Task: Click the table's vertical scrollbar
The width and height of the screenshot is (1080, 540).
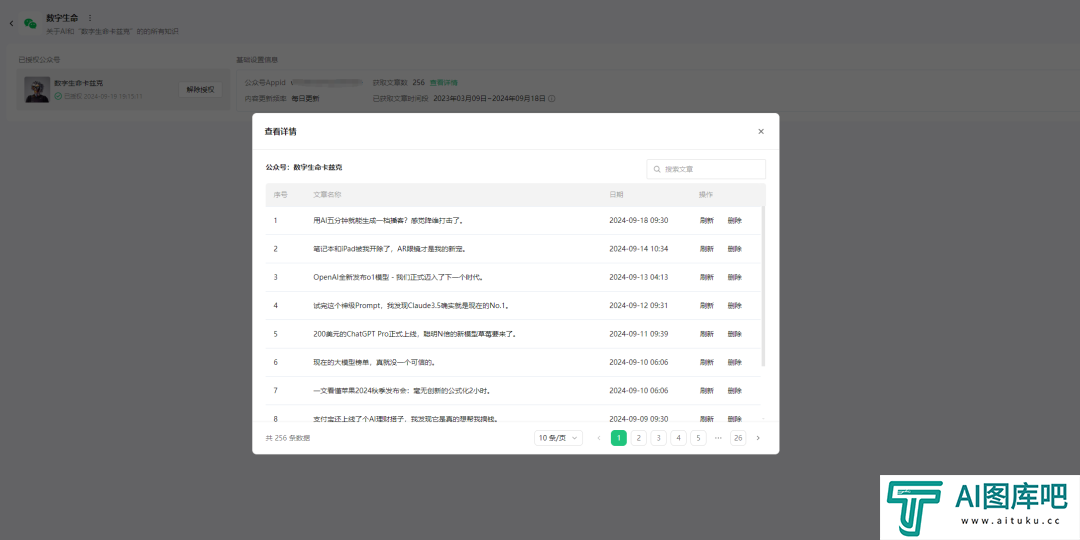Action: click(x=763, y=286)
